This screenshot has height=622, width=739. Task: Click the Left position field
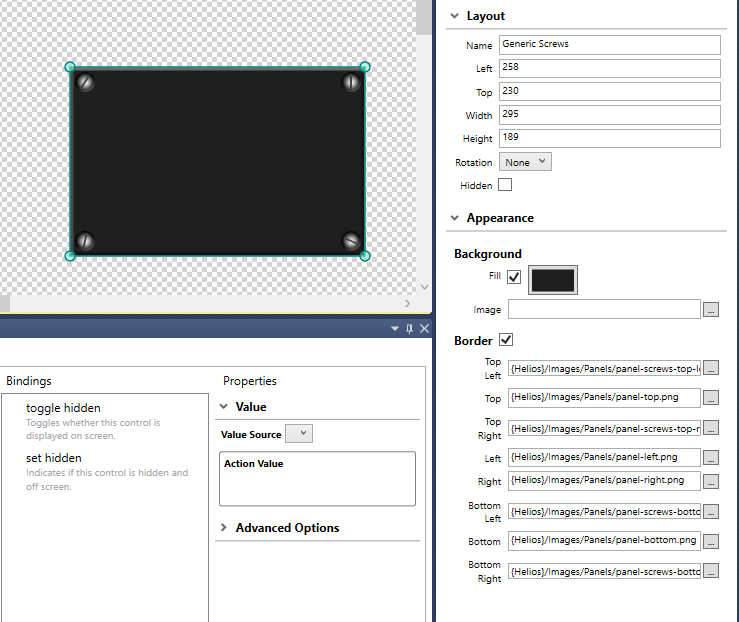point(609,67)
